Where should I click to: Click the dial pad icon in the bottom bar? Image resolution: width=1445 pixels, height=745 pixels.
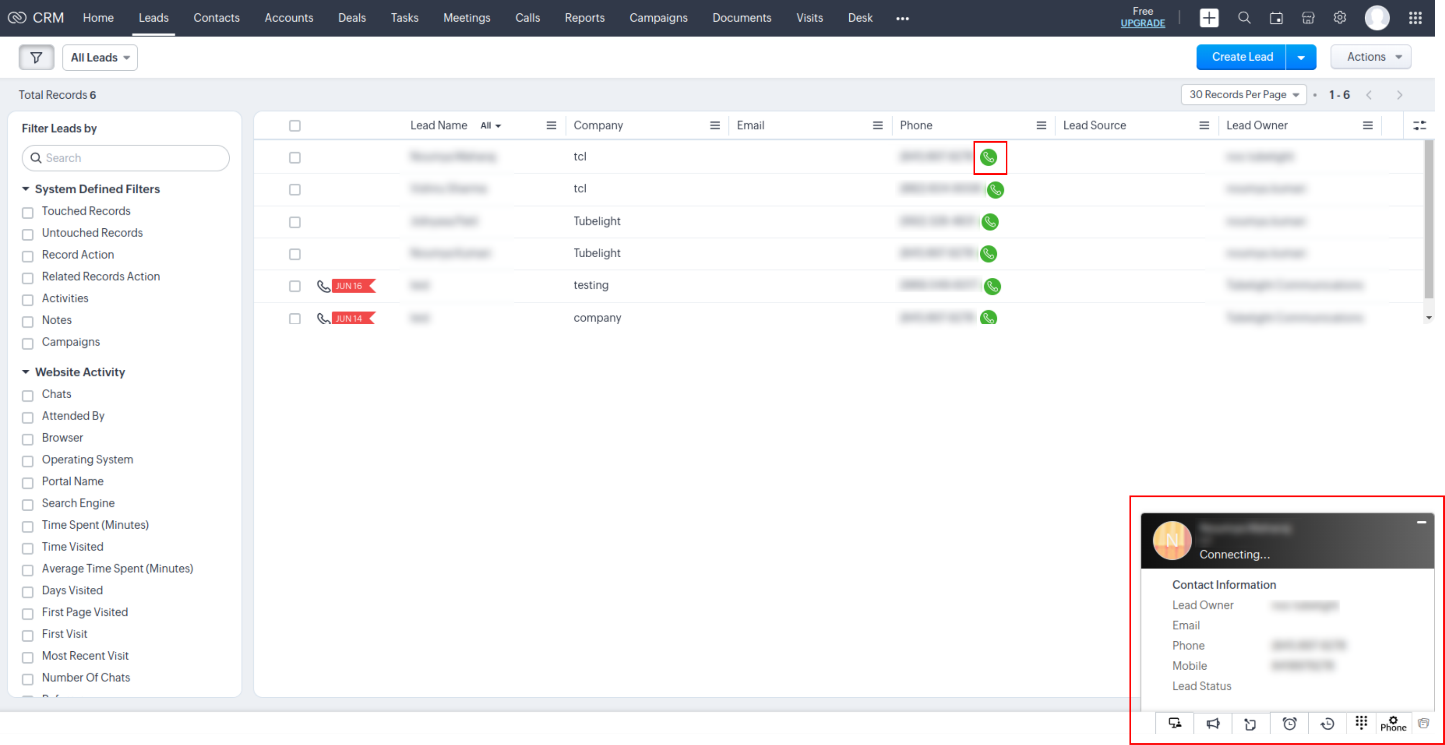(x=1361, y=723)
